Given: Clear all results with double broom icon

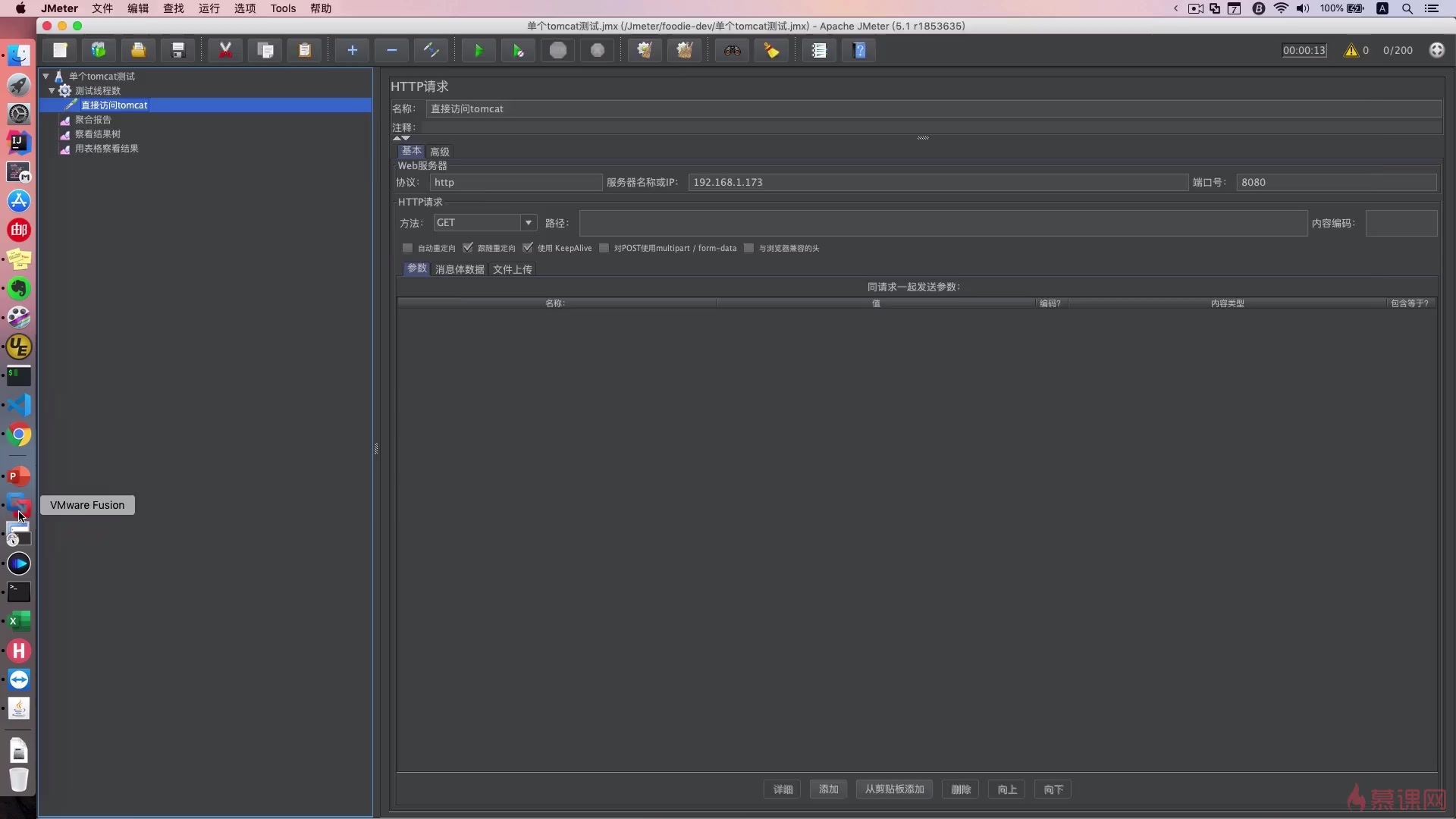Looking at the screenshot, I should pos(685,50).
